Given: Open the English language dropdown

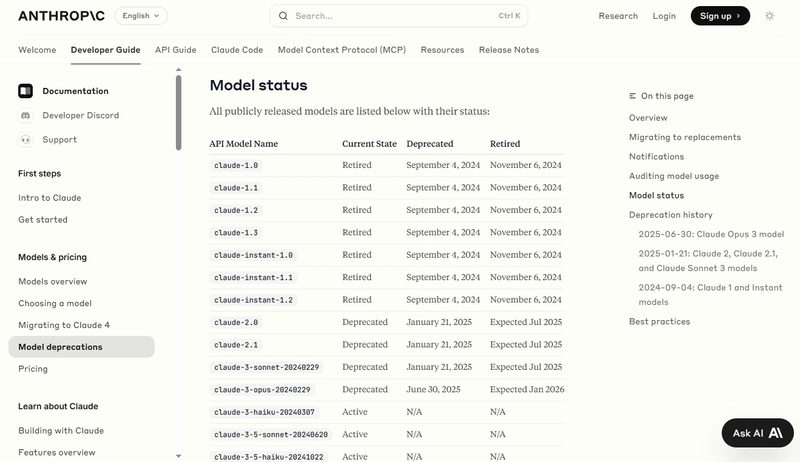Looking at the screenshot, I should click(x=141, y=16).
